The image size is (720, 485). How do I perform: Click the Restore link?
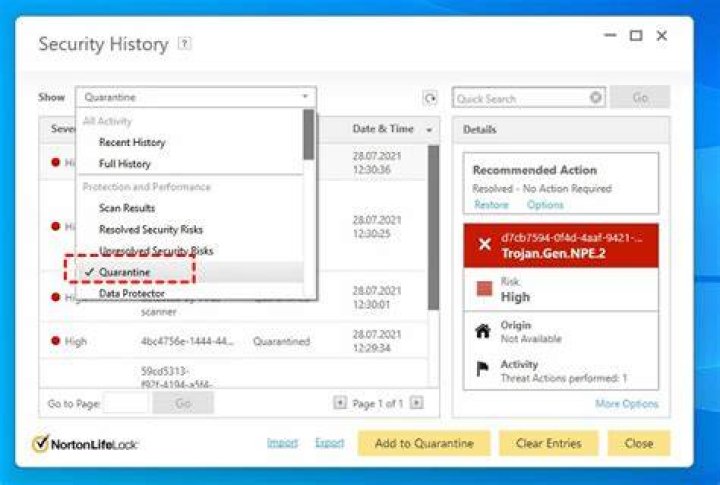click(x=491, y=205)
